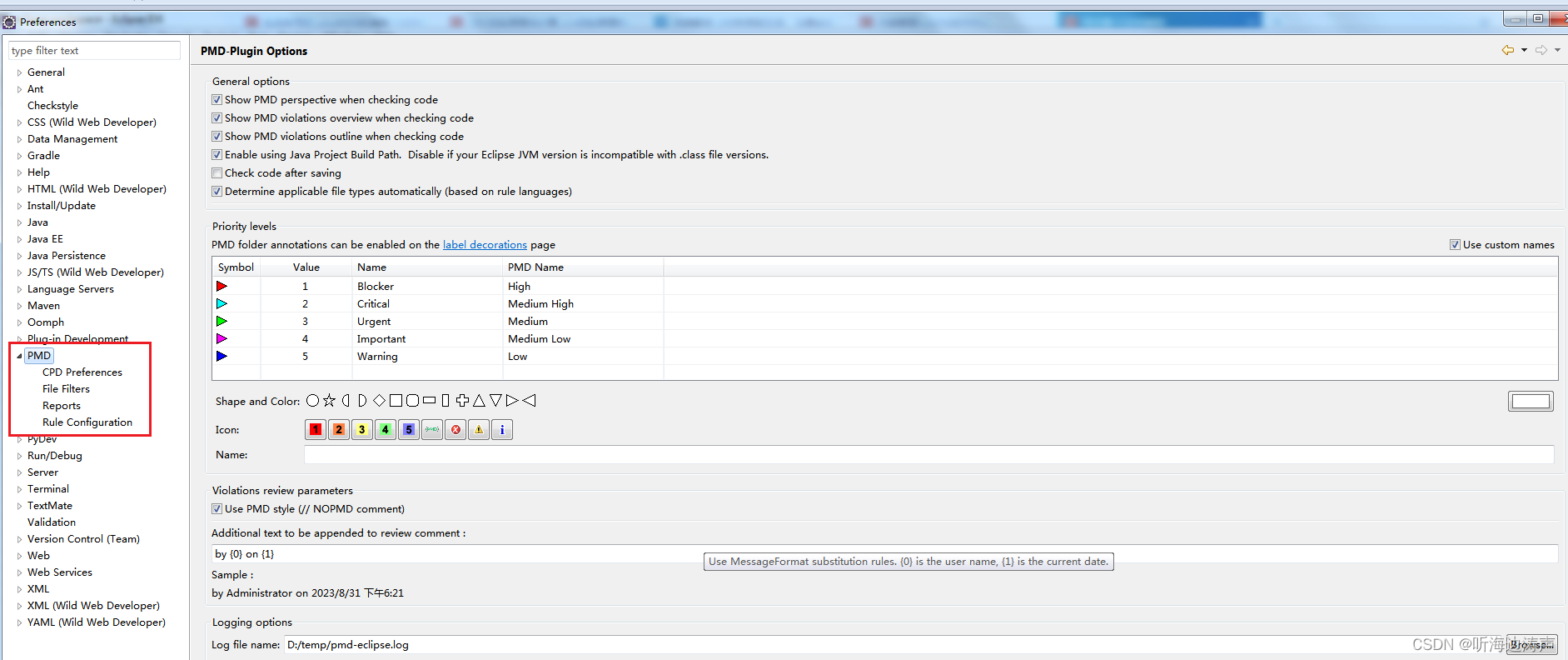Expand the Server tree node
This screenshot has height=660, width=1568.
pyautogui.click(x=19, y=472)
